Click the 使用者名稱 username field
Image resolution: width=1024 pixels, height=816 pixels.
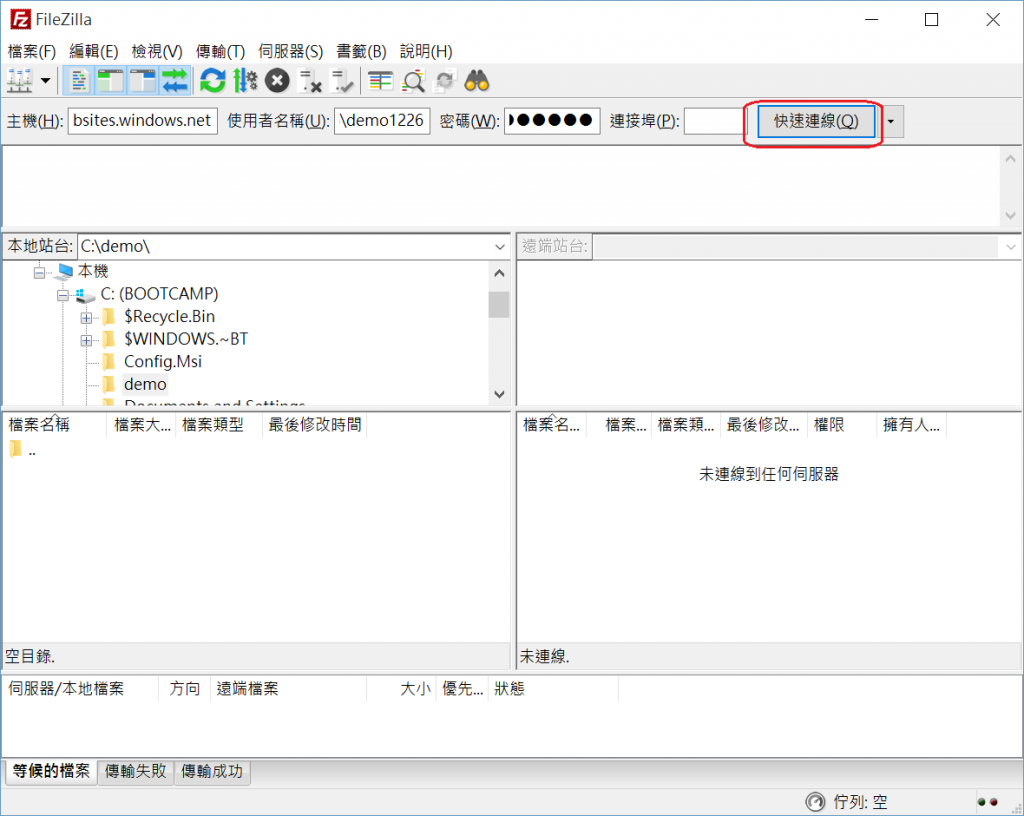click(382, 121)
